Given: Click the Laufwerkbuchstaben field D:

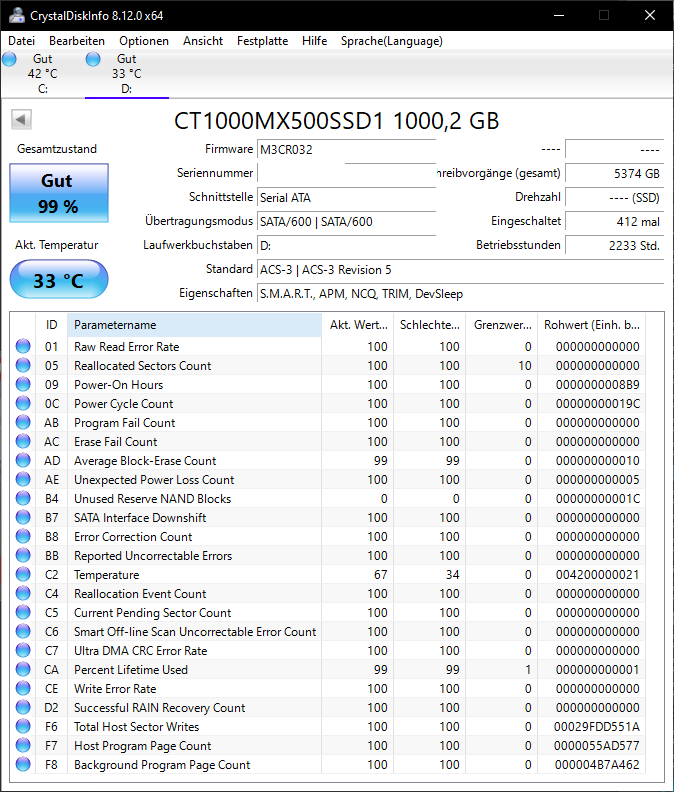Looking at the screenshot, I should tap(347, 245).
